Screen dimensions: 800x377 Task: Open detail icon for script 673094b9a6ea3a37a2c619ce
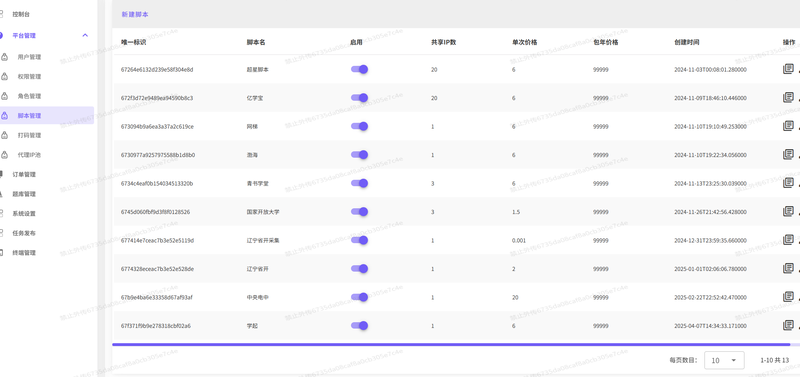point(788,126)
